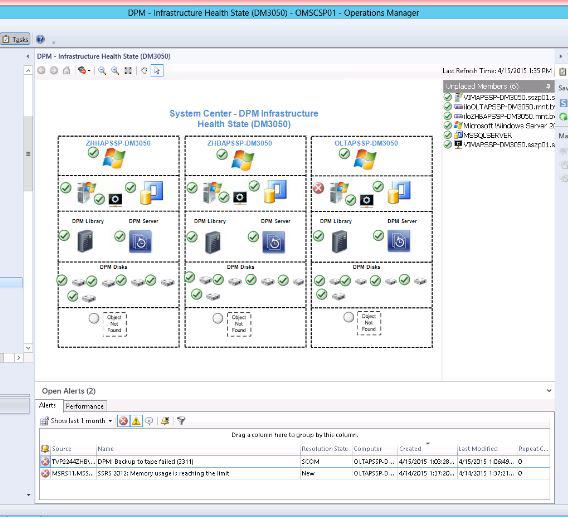The width and height of the screenshot is (568, 517).
Task: Toggle the informational alerts filter button
Action: pos(149,421)
